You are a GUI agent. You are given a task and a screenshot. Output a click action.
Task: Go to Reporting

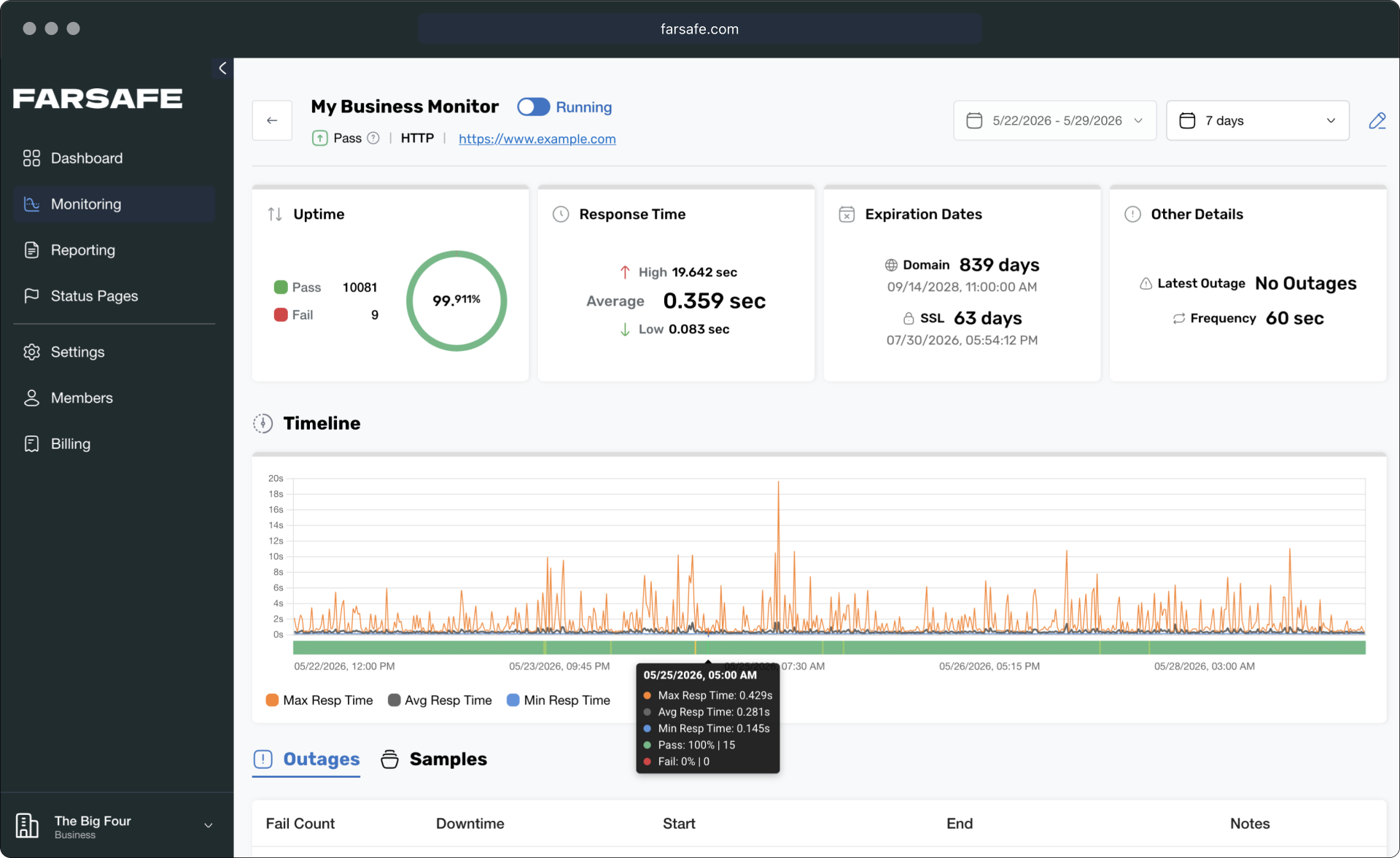[114, 250]
